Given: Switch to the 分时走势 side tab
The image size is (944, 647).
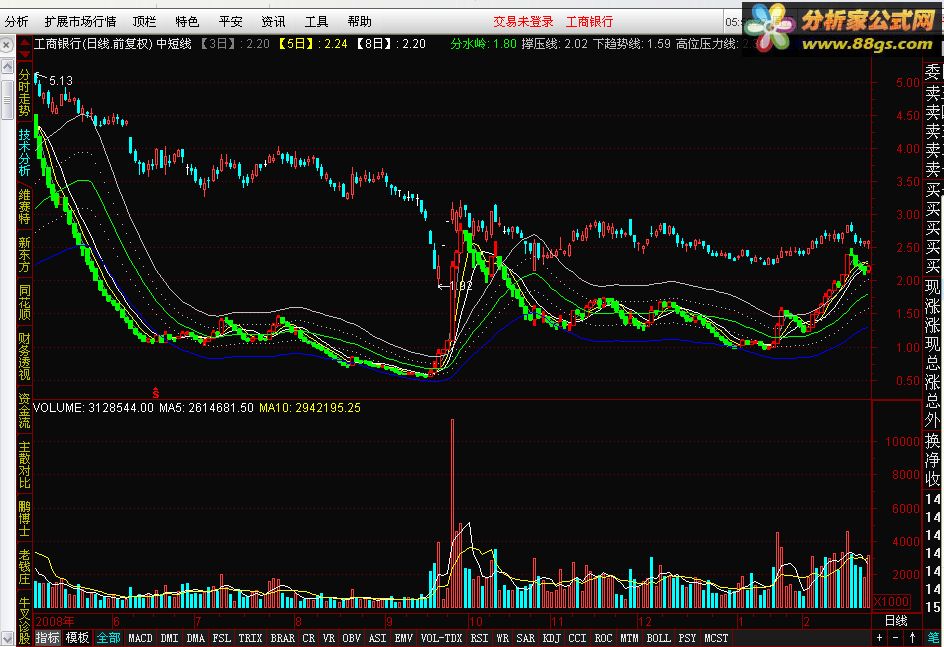Looking at the screenshot, I should pos(24,92).
